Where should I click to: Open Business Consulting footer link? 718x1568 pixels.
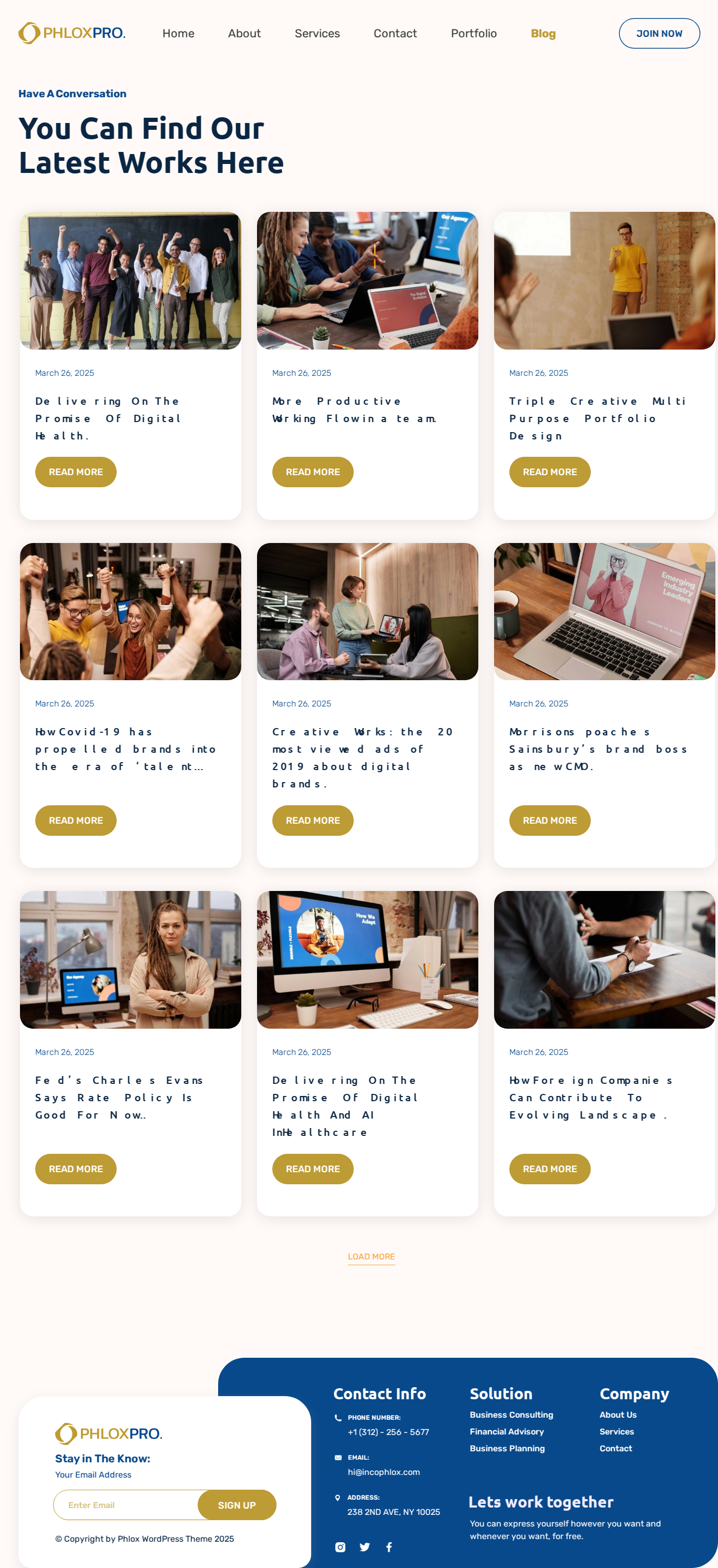511,1415
